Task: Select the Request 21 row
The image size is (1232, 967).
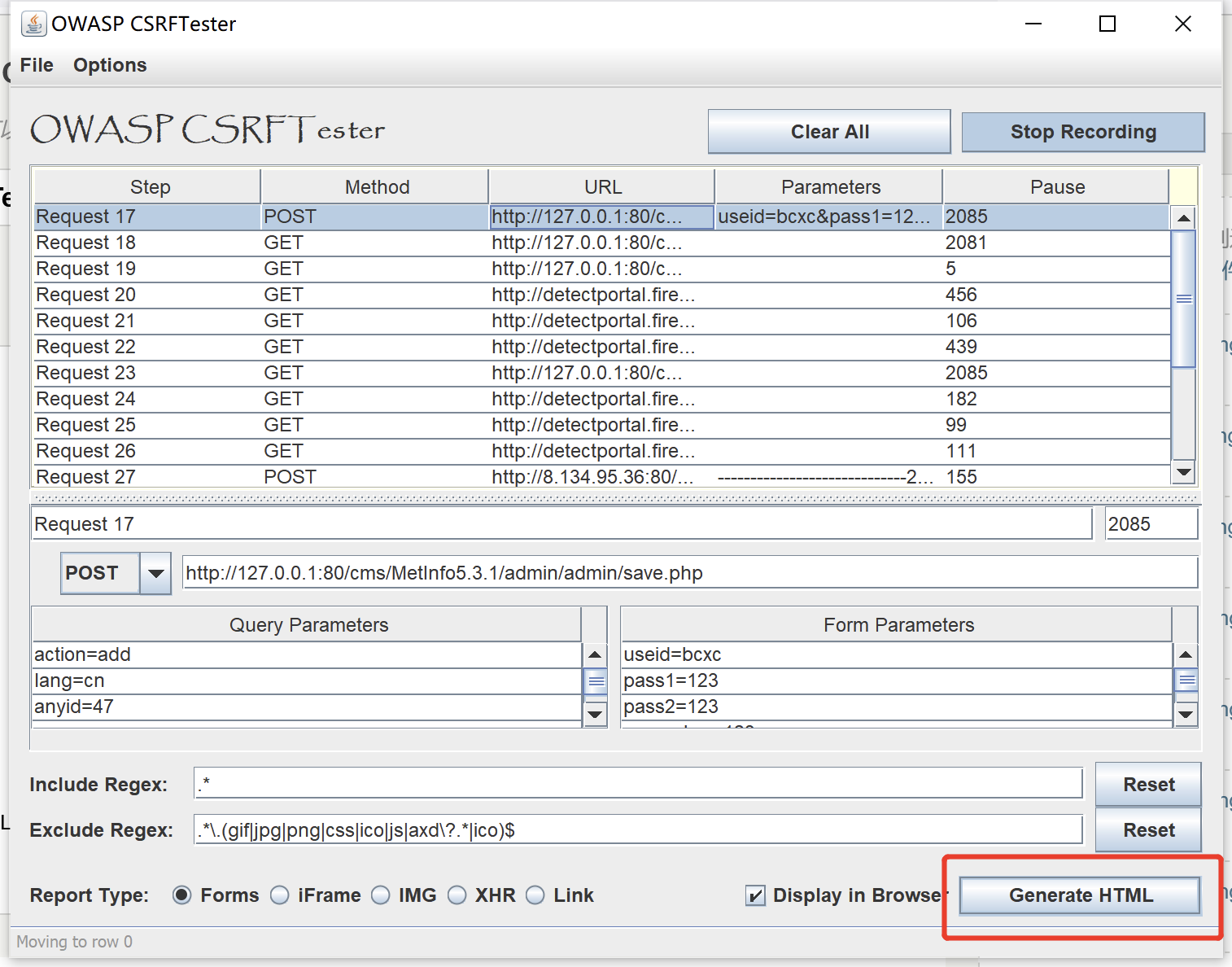Action: pos(602,321)
